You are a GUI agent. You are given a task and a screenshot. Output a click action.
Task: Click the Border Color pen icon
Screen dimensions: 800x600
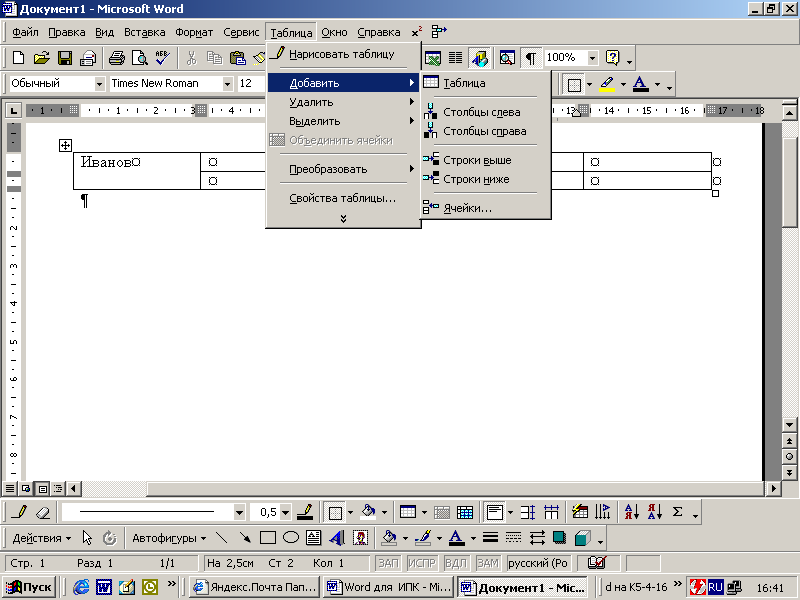[305, 512]
